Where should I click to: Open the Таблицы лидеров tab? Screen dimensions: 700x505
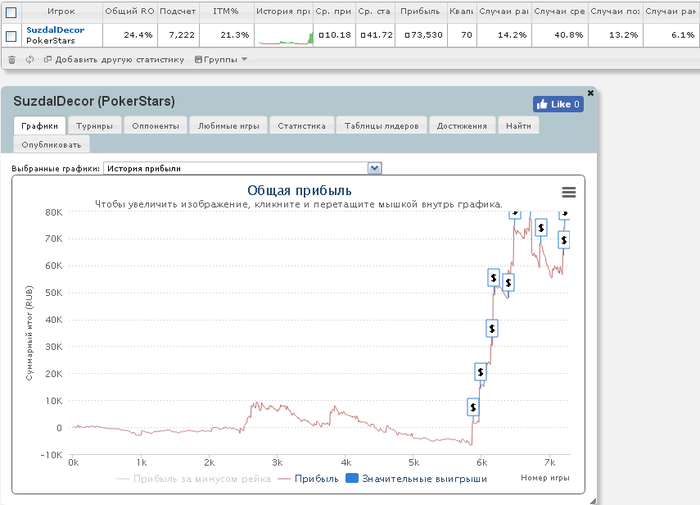click(382, 126)
